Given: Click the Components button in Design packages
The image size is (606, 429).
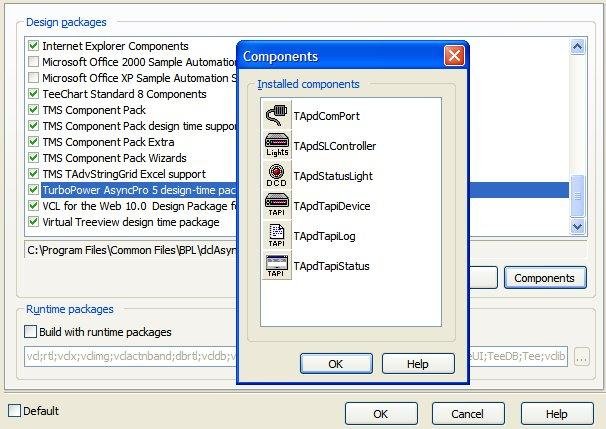Looking at the screenshot, I should click(545, 278).
